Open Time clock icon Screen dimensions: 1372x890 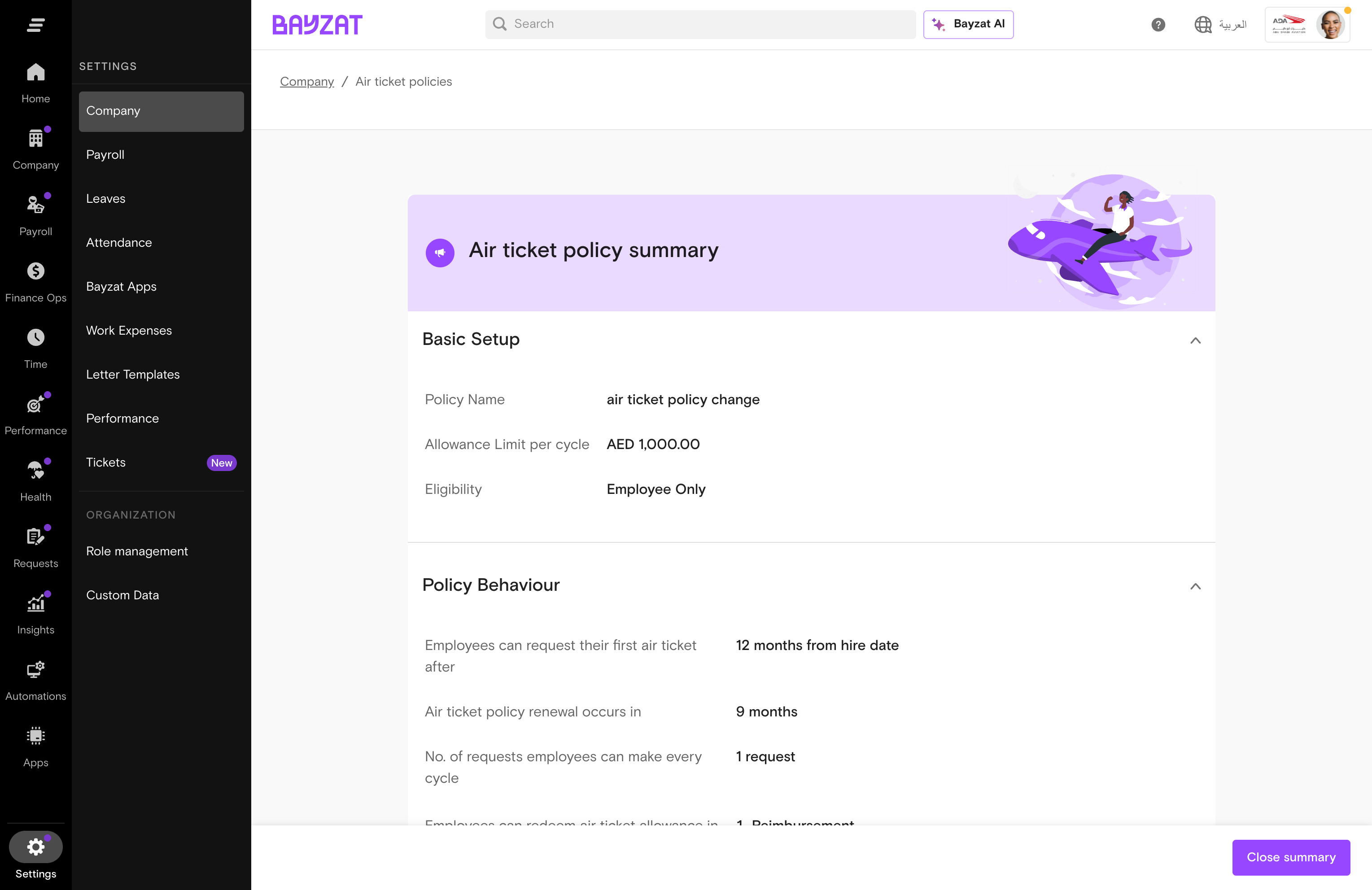point(36,337)
